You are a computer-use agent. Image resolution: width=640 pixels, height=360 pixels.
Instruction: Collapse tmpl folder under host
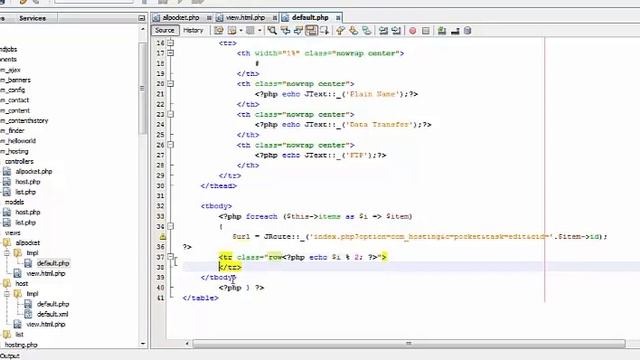click(x=7, y=294)
